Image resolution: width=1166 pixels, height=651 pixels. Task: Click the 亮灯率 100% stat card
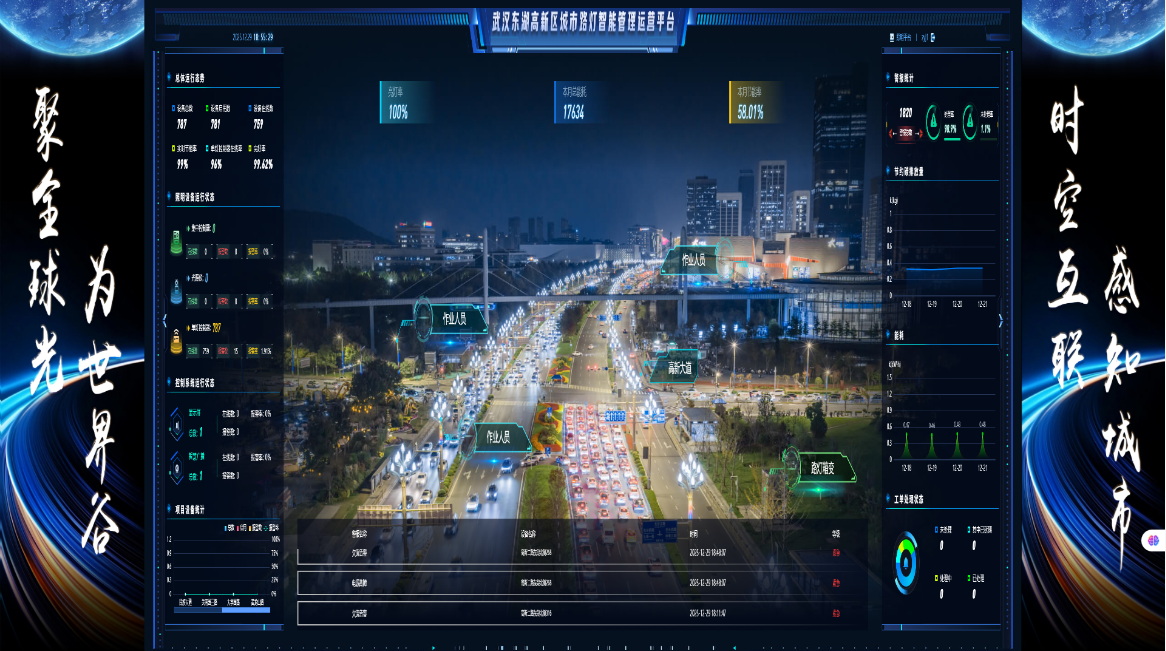[x=406, y=102]
